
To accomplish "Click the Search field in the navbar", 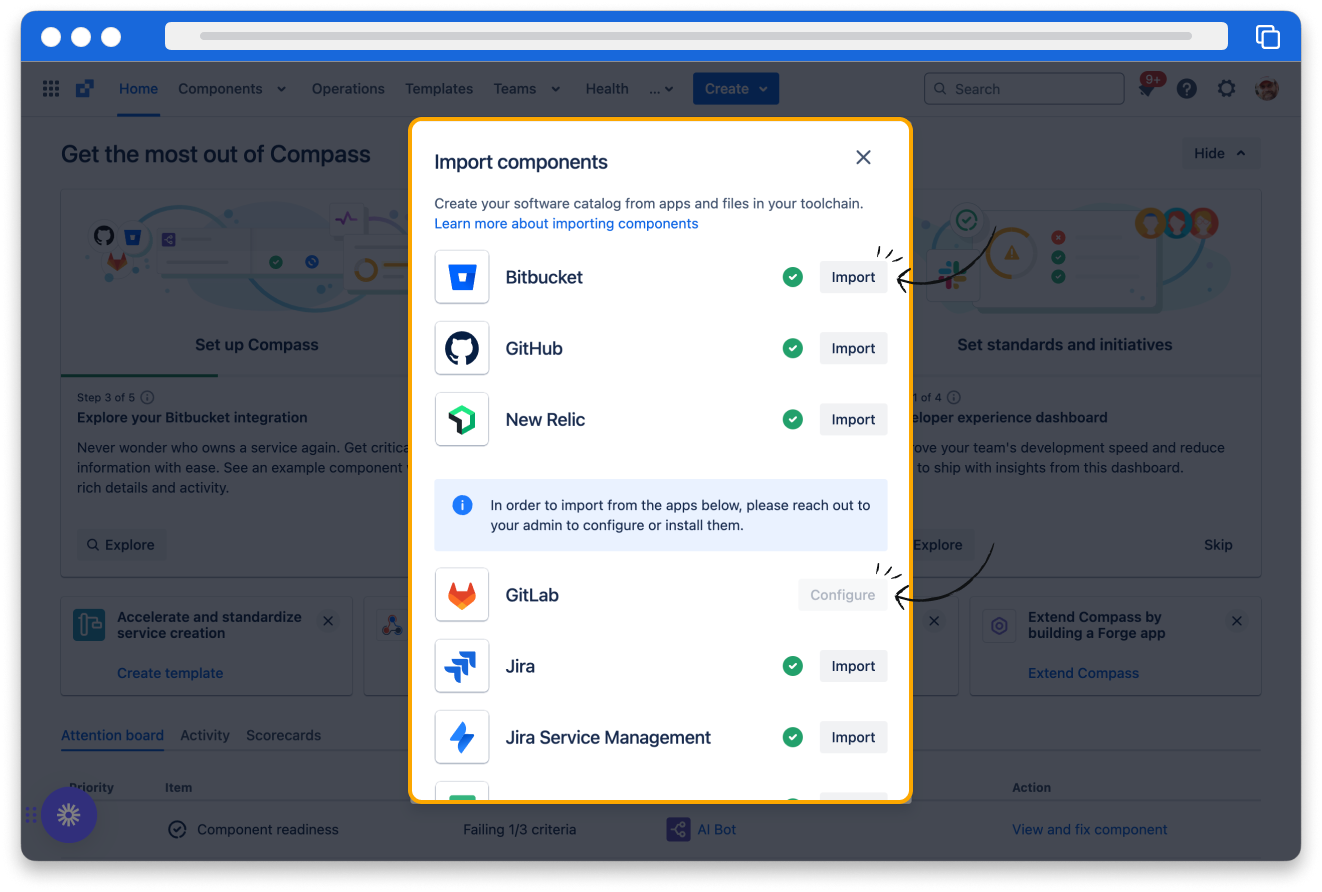I will click(x=1024, y=89).
